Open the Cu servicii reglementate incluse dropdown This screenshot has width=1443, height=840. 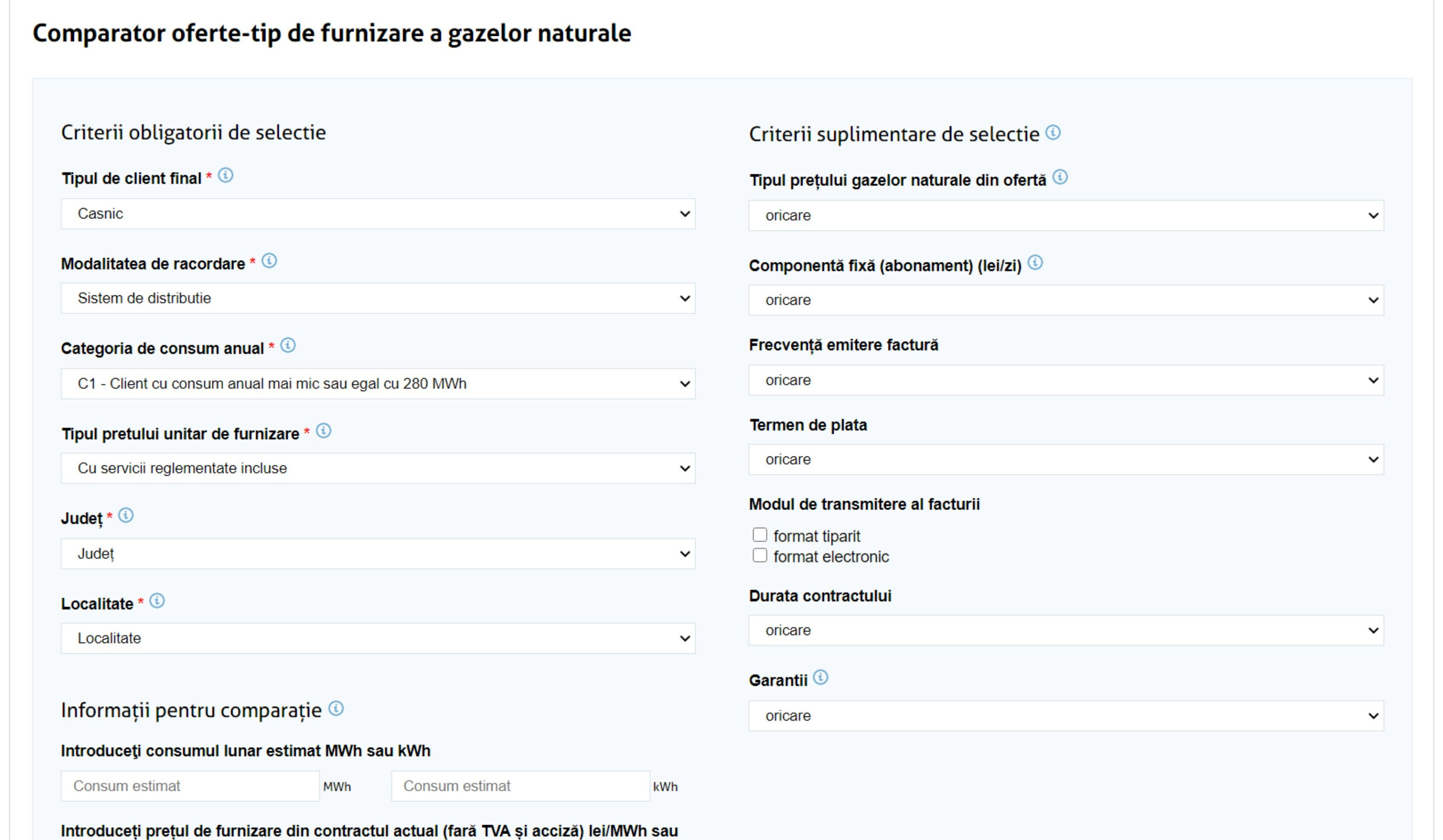(378, 469)
